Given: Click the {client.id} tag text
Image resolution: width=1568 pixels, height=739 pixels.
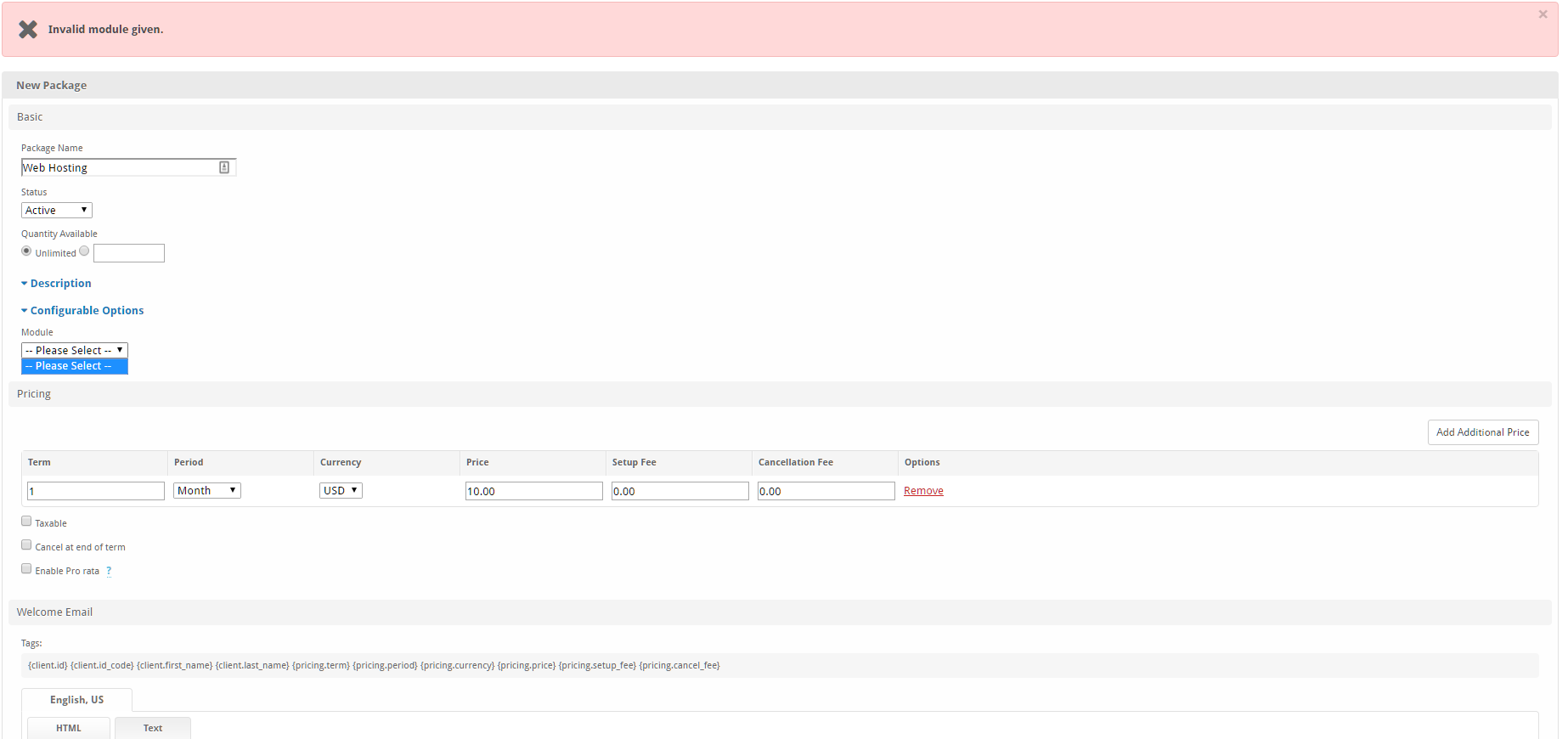Looking at the screenshot, I should click(48, 665).
